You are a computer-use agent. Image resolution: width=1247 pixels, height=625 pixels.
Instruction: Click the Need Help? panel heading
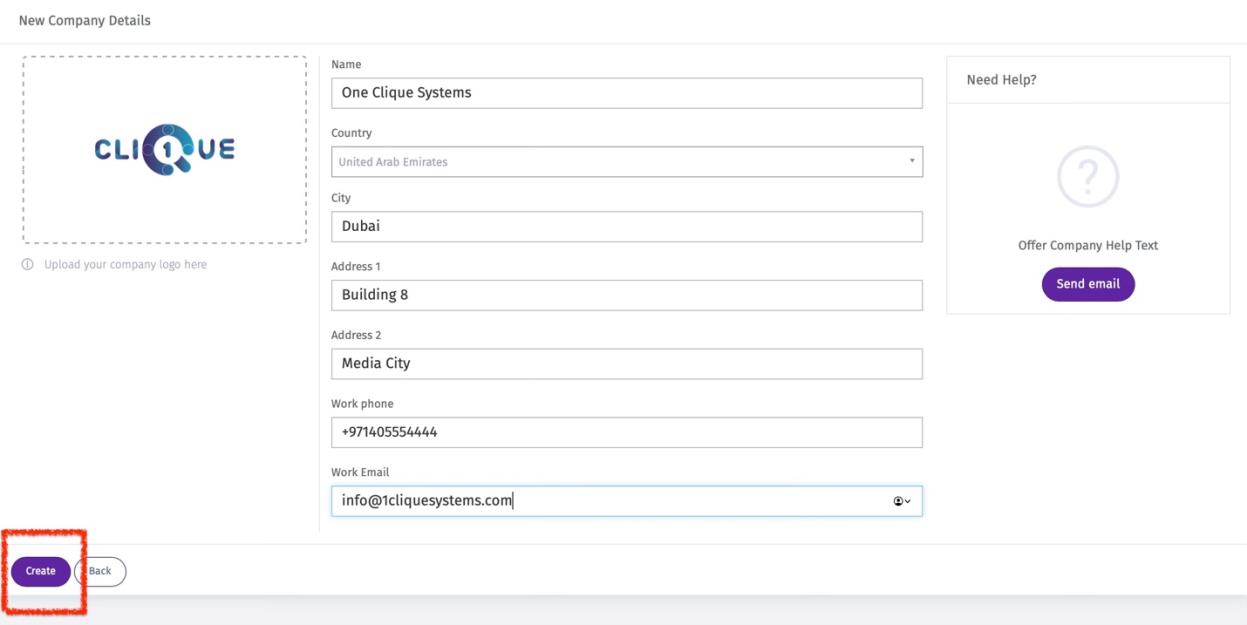[1001, 80]
